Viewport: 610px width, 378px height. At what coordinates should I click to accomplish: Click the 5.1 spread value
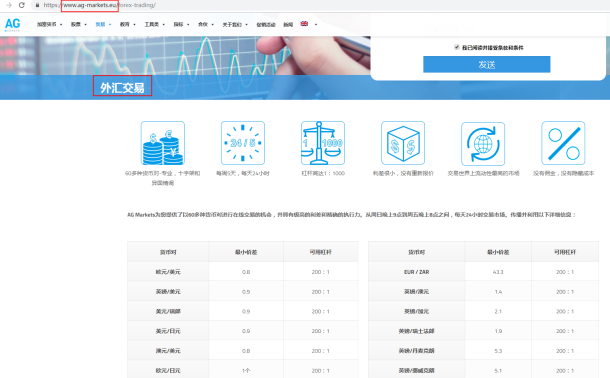pos(498,371)
